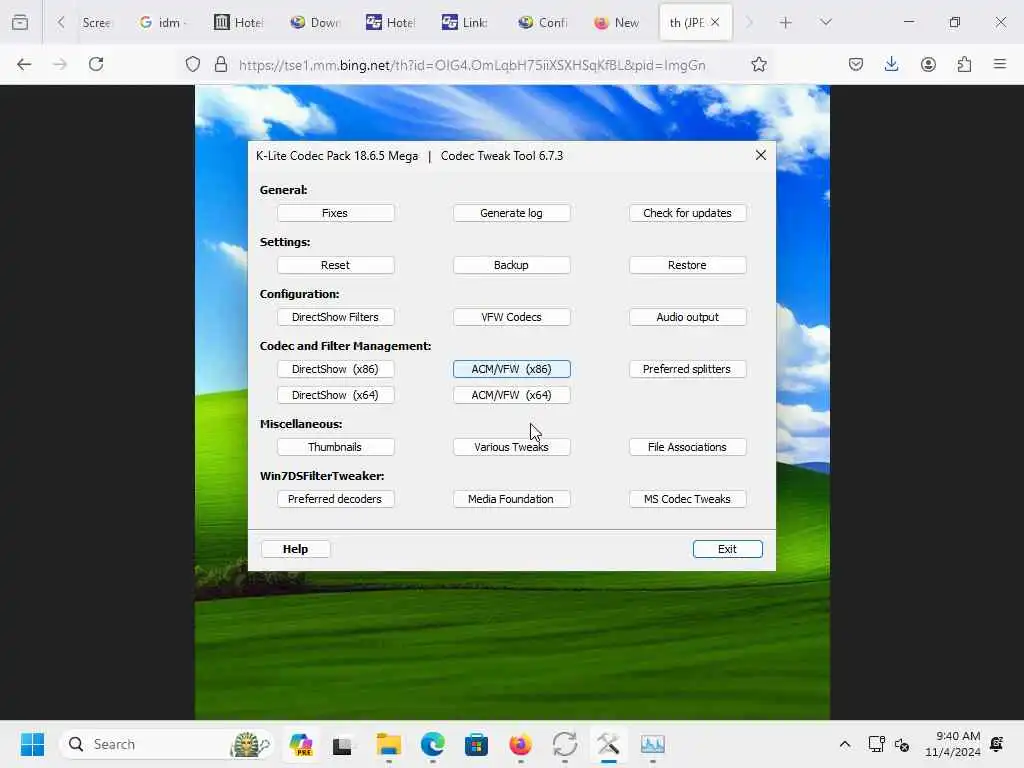
Task: Open the Firefox account icon
Action: point(928,64)
